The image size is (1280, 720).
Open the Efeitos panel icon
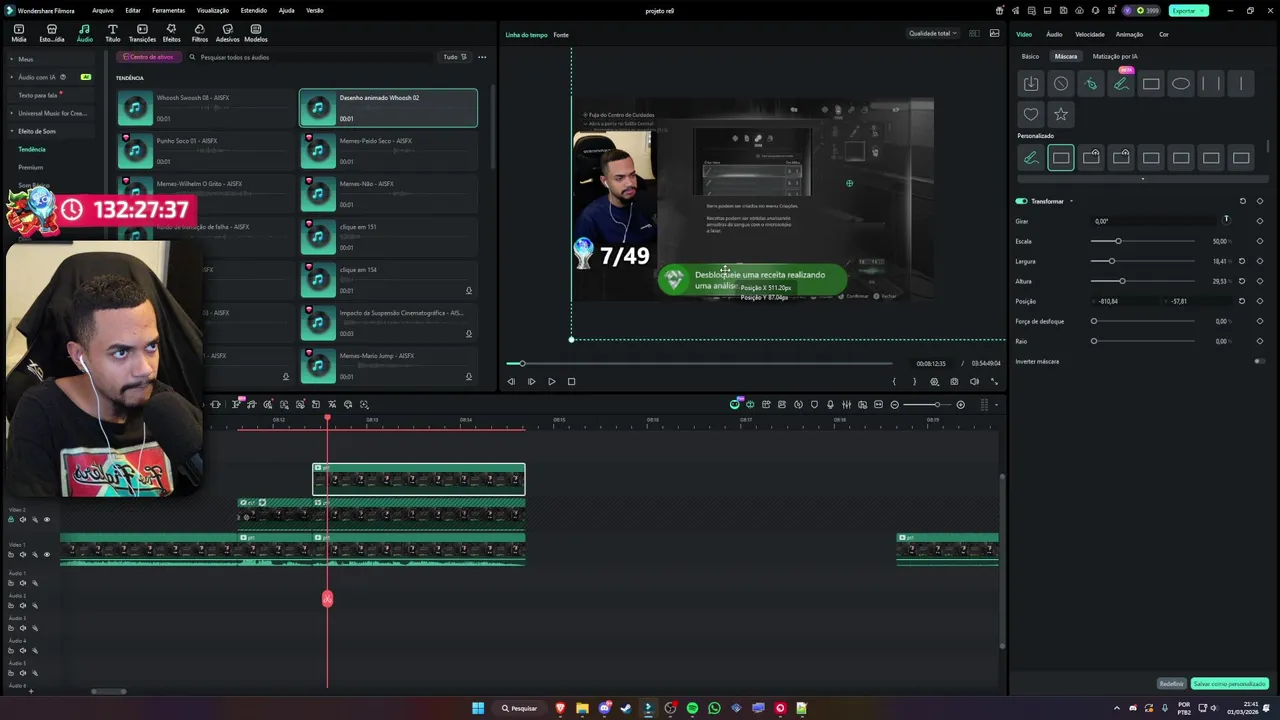(x=171, y=33)
